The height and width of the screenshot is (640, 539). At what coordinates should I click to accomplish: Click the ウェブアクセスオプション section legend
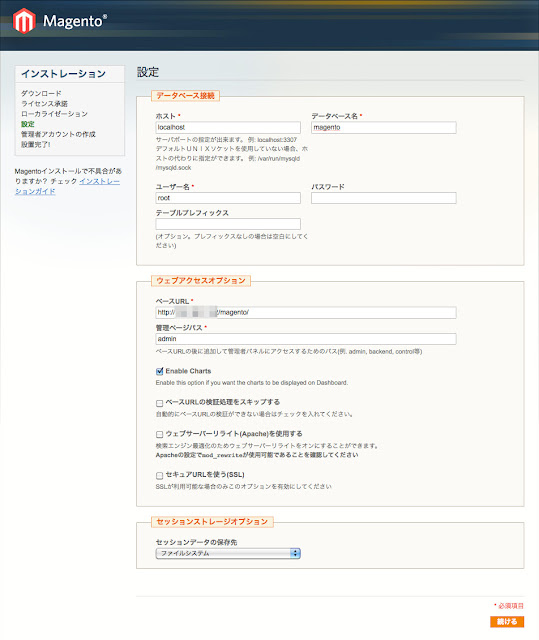pyautogui.click(x=201, y=281)
